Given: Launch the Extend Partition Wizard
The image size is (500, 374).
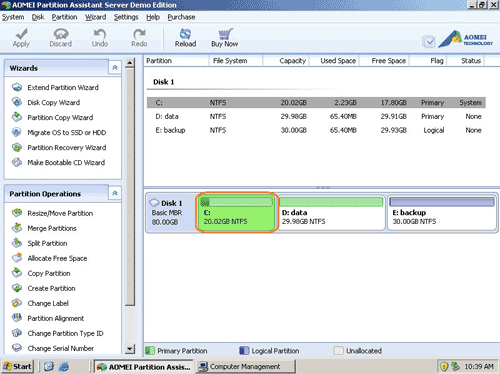Looking at the screenshot, I should tap(63, 88).
